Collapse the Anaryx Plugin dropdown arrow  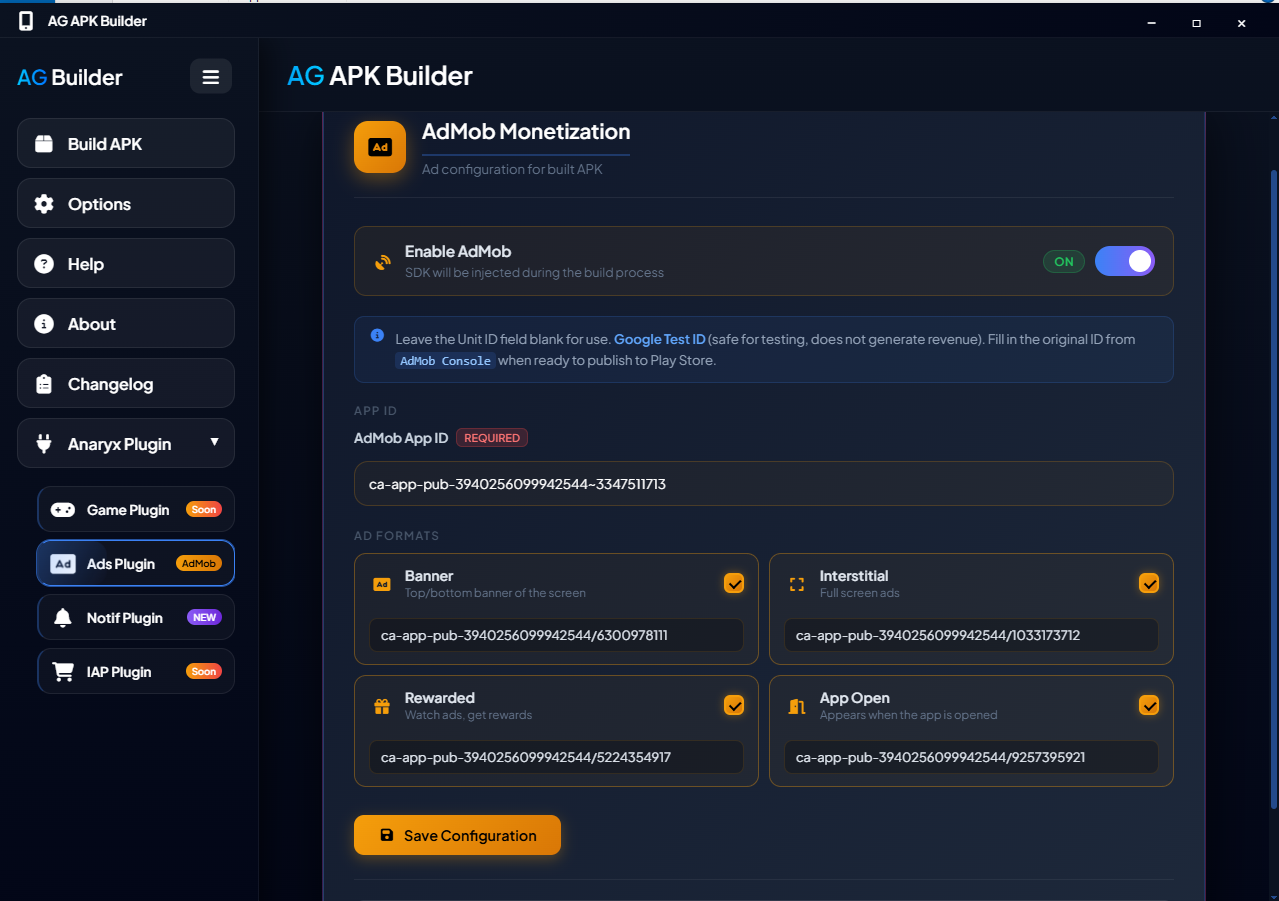(214, 442)
